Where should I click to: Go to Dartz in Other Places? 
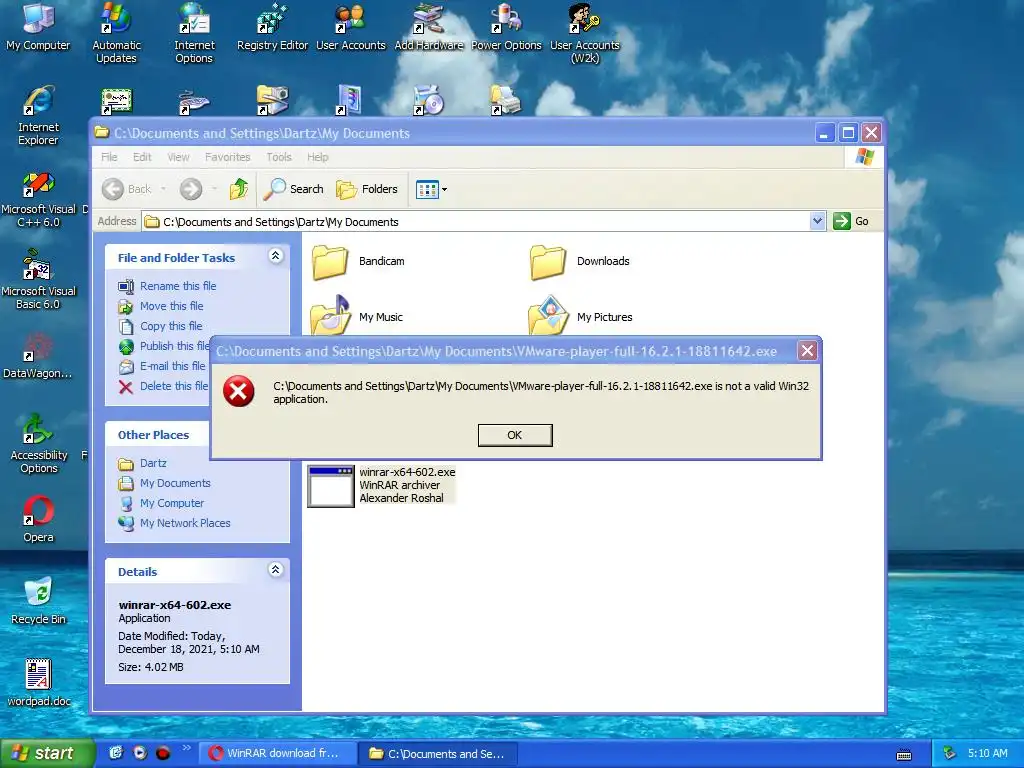(153, 463)
